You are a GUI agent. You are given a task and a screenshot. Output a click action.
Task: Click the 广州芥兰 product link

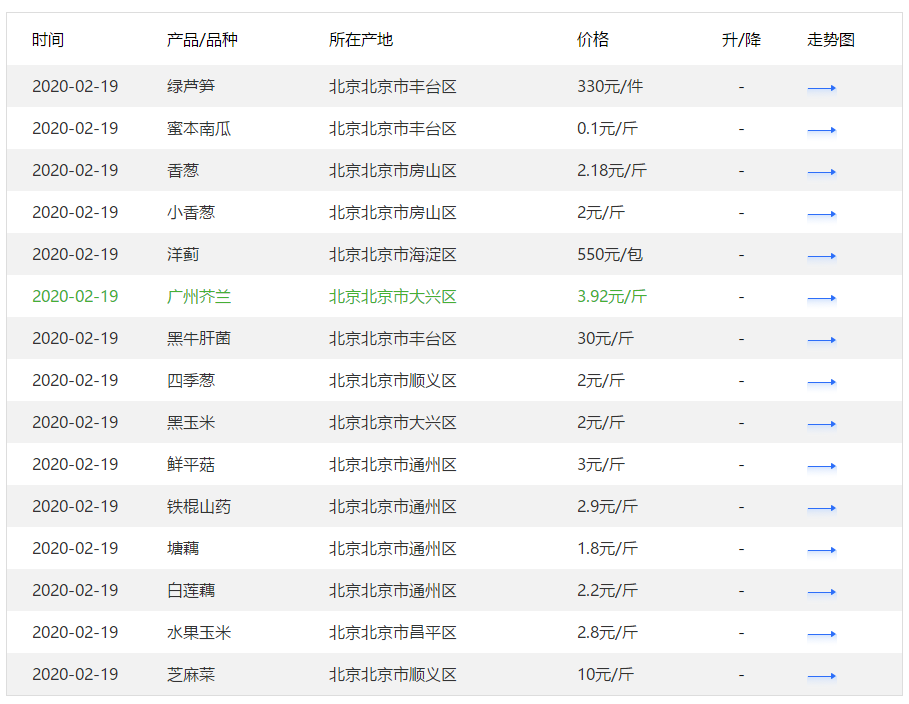click(199, 296)
